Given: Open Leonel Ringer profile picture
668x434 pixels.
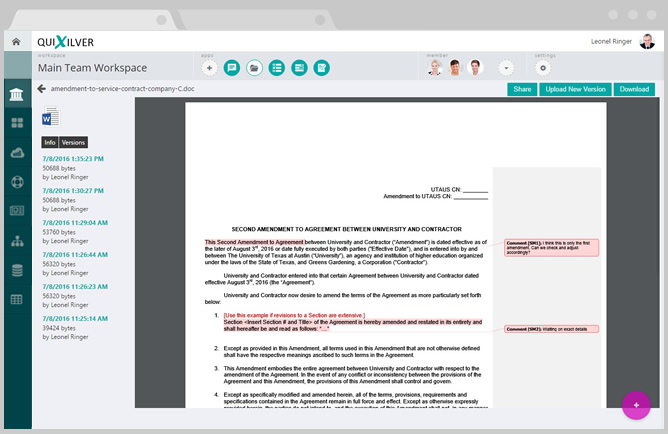Looking at the screenshot, I should point(647,41).
